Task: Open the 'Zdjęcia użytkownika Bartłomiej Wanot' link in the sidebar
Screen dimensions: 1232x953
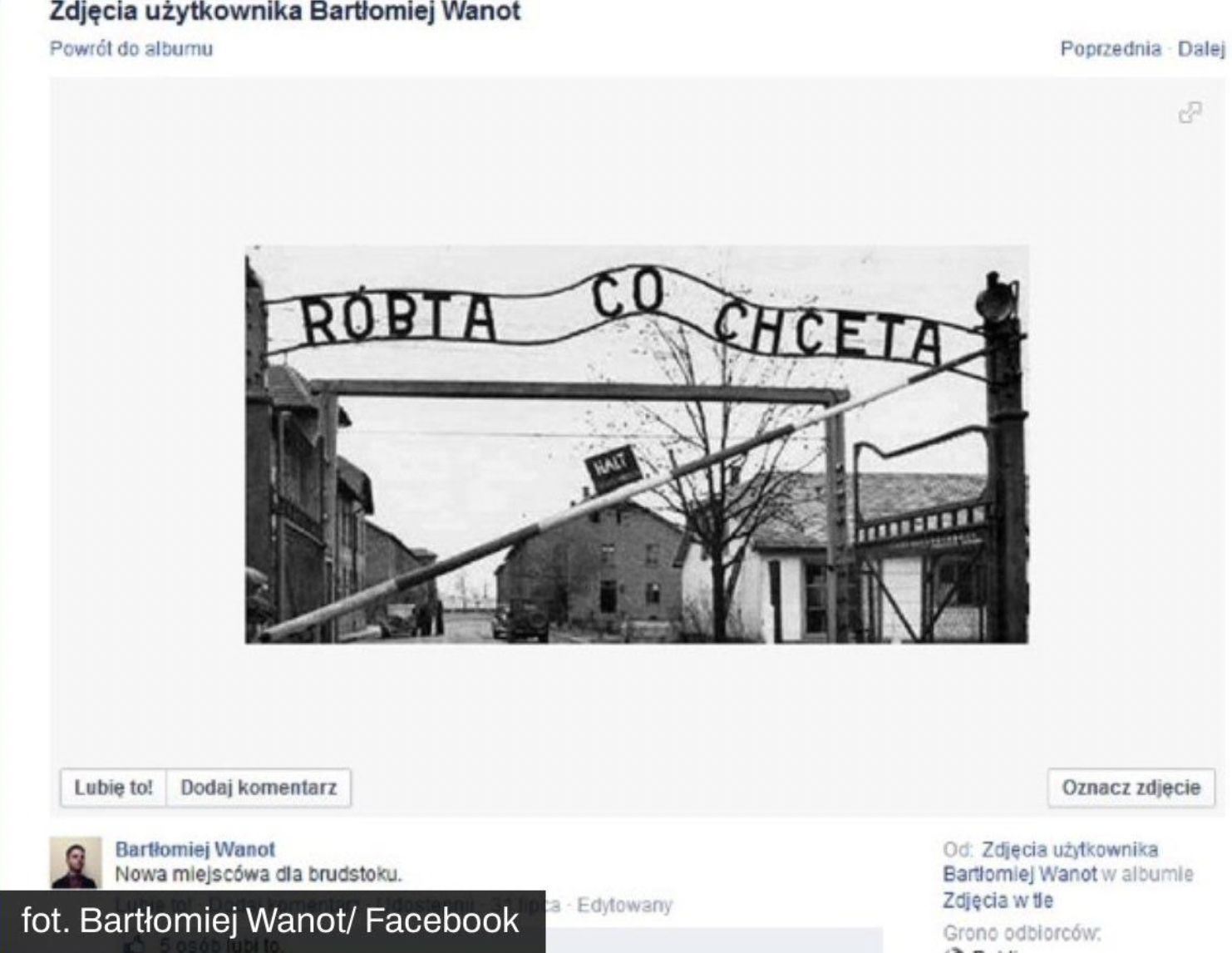Action: pyautogui.click(x=1051, y=862)
